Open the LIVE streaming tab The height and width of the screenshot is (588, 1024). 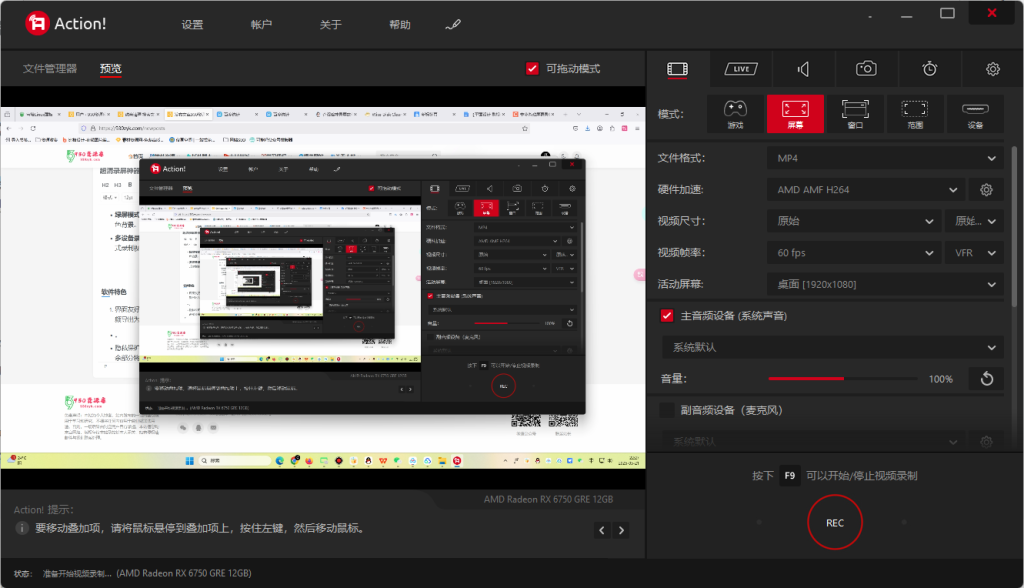click(x=740, y=68)
